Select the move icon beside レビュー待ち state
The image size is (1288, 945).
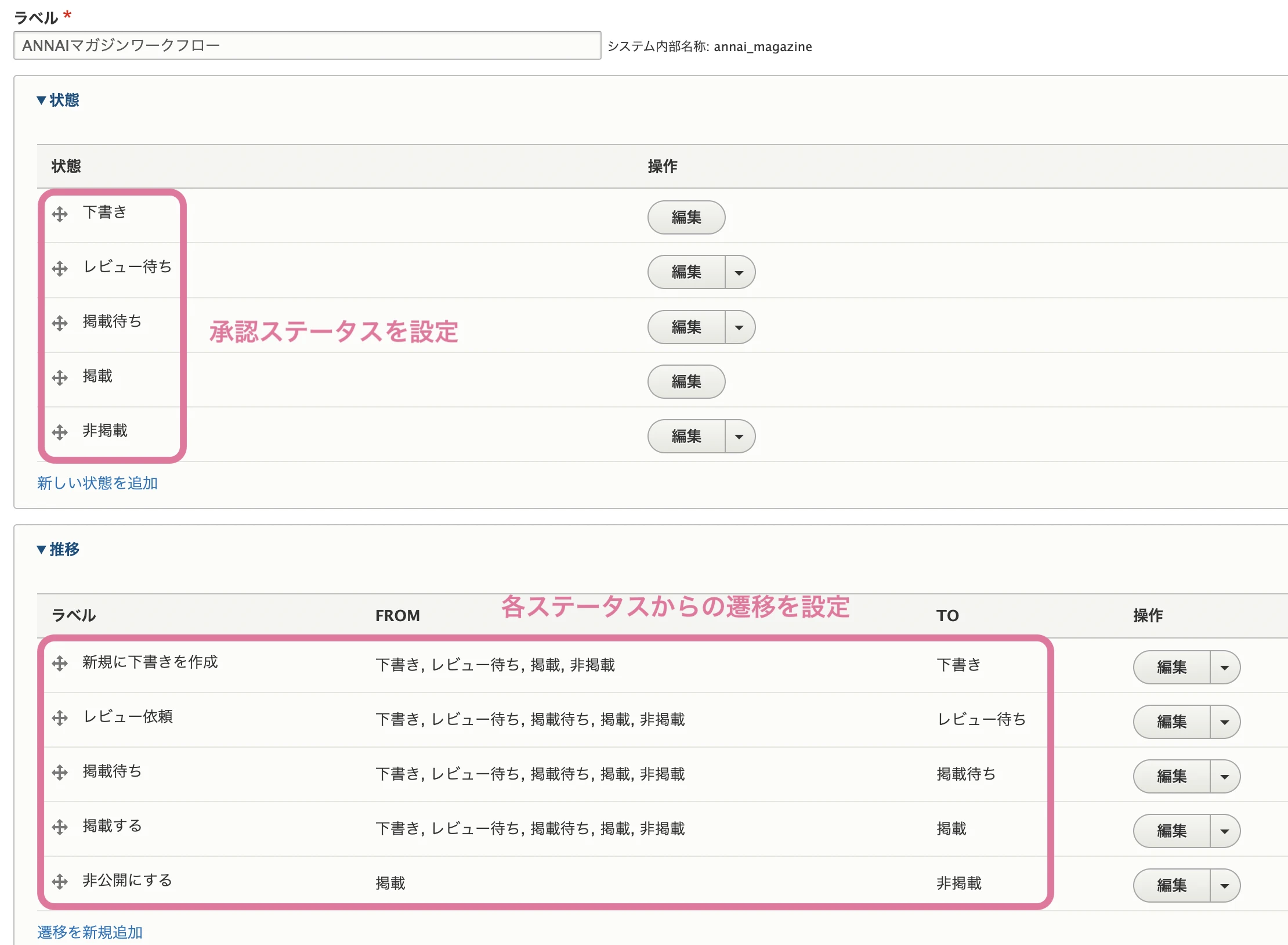click(x=60, y=268)
